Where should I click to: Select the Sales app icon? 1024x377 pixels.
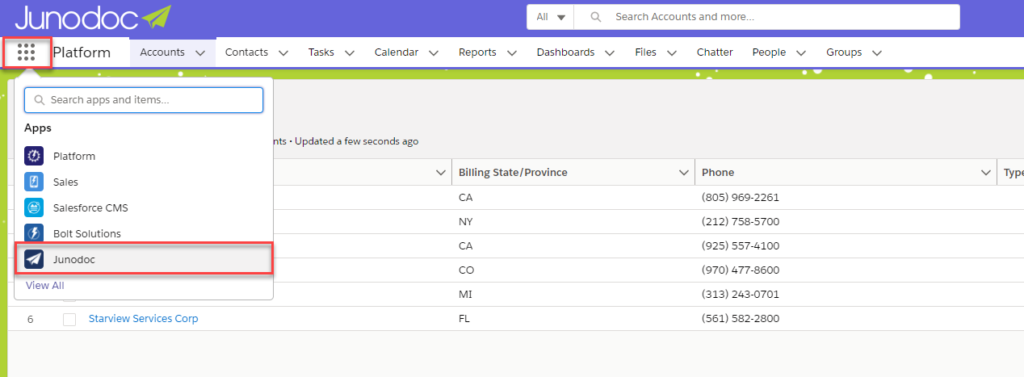[x=34, y=182]
